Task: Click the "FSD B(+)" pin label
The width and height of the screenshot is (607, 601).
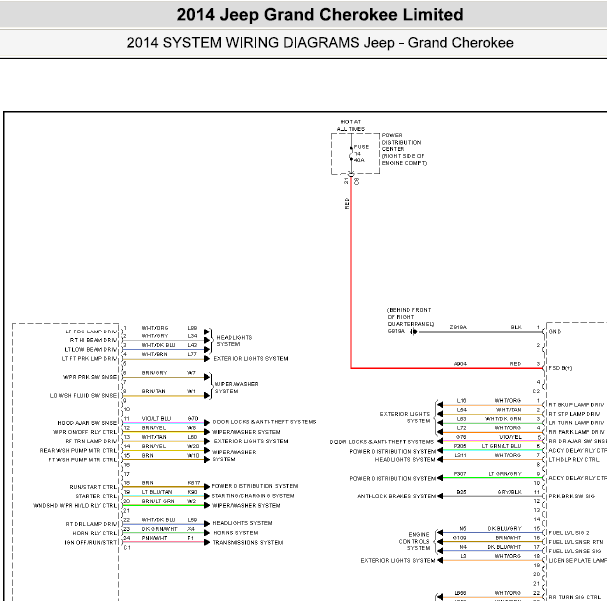Action: [560, 368]
